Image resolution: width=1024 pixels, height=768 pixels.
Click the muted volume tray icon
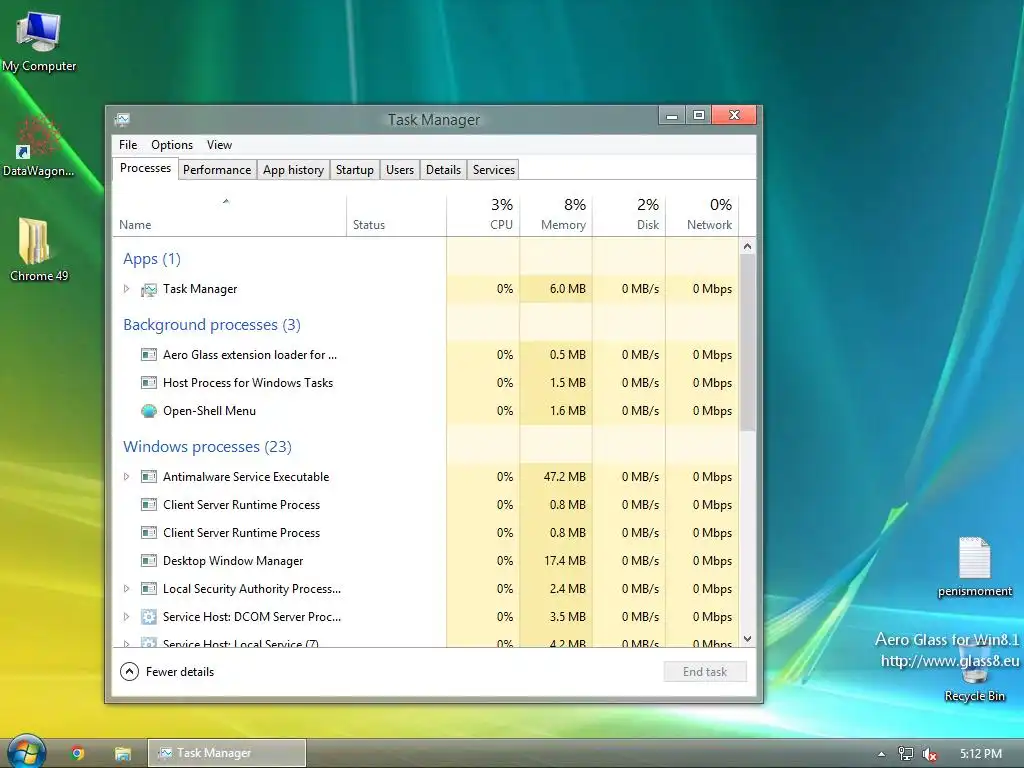[x=929, y=754]
